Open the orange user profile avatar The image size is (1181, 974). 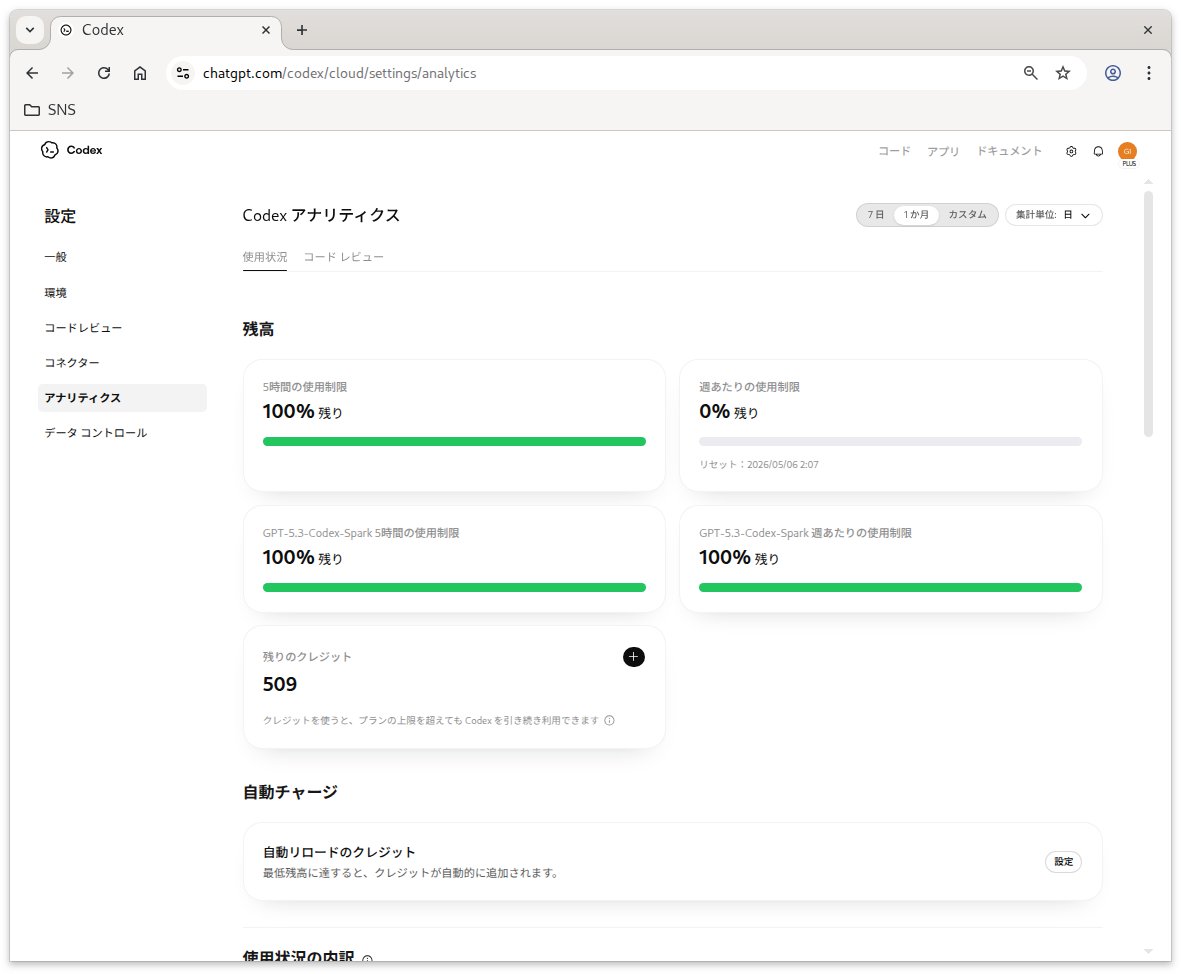(x=1128, y=151)
